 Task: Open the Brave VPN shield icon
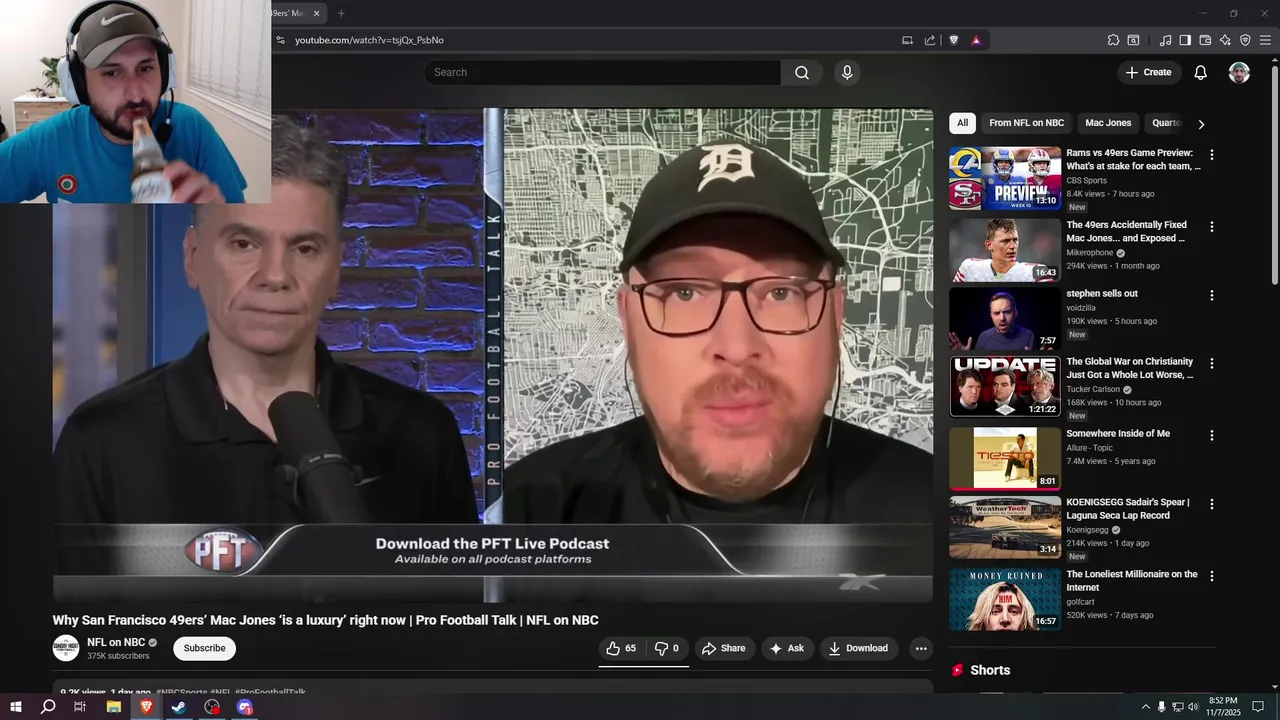pos(1245,40)
